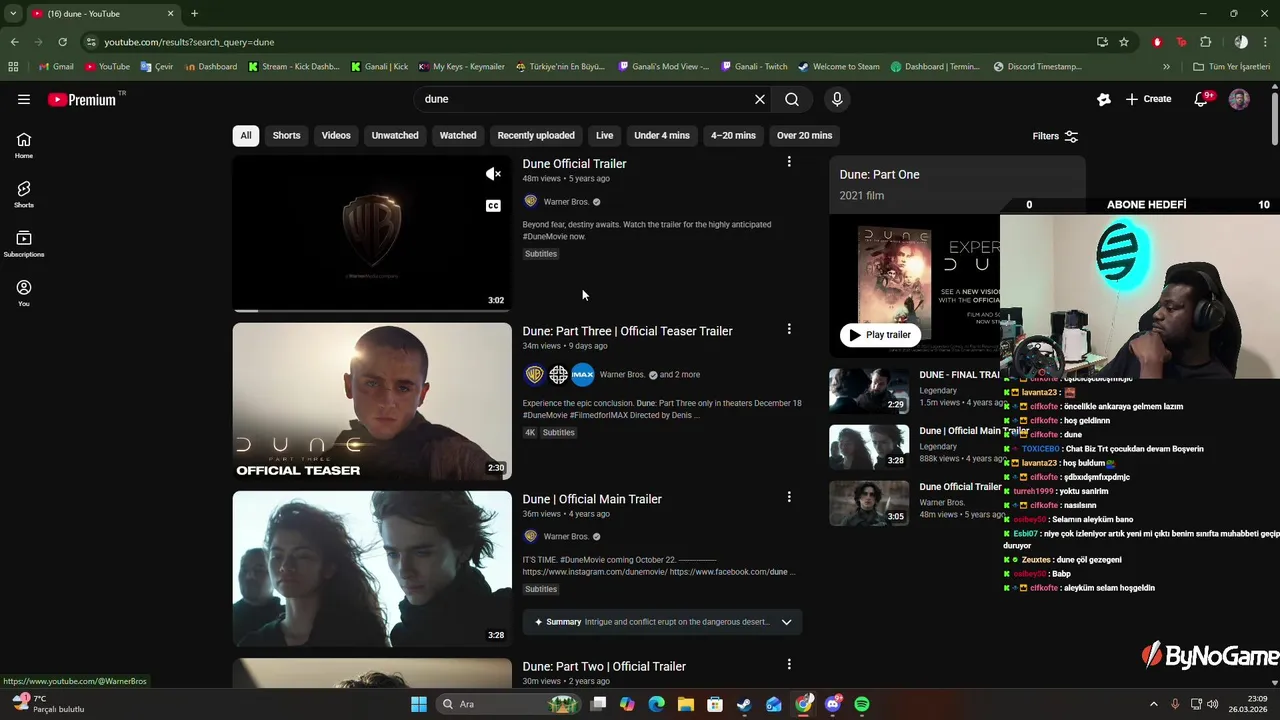Viewport: 1280px width, 720px height.
Task: Close the dune YouTube tab
Action: (170, 13)
